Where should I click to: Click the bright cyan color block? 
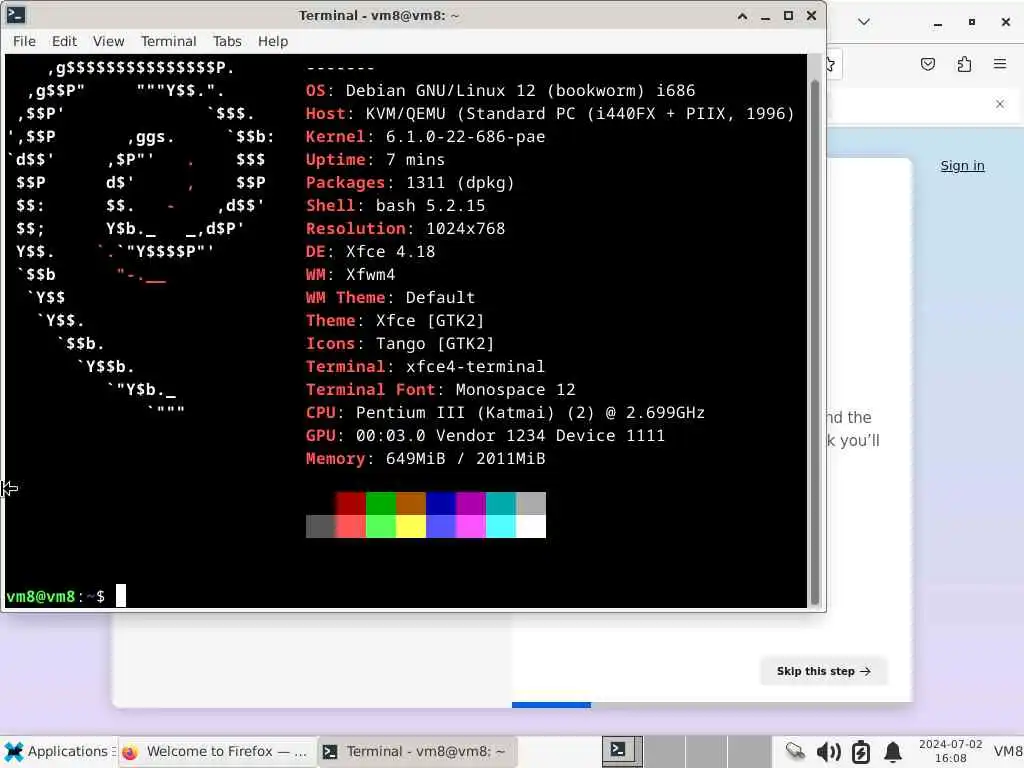click(x=501, y=526)
